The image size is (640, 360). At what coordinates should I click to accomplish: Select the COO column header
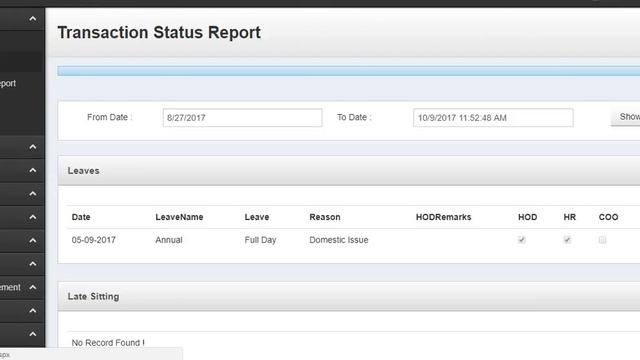pos(608,217)
